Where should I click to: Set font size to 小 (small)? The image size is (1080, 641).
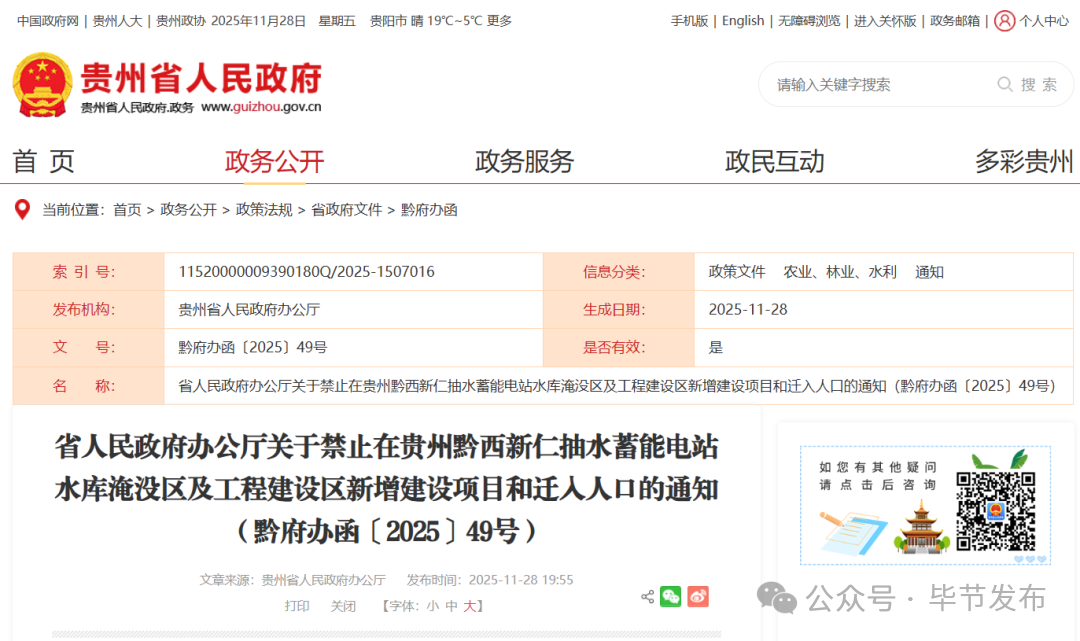point(432,606)
